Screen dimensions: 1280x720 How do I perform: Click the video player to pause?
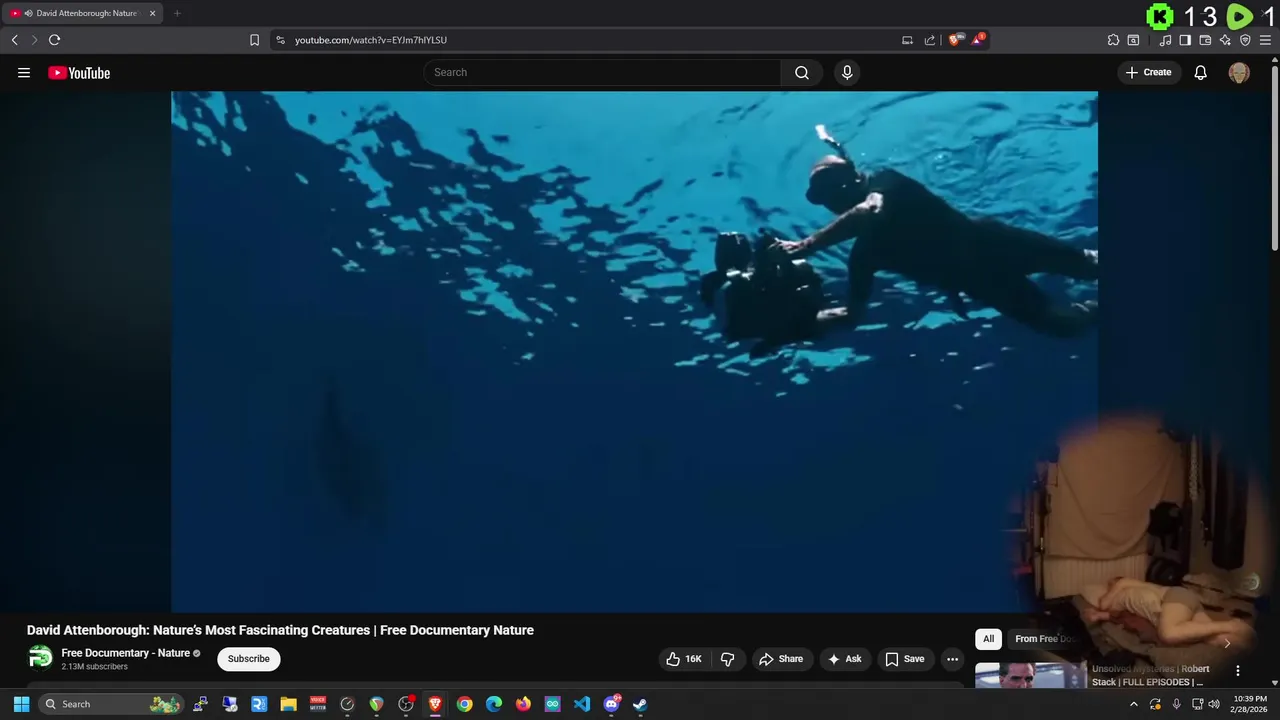[634, 351]
